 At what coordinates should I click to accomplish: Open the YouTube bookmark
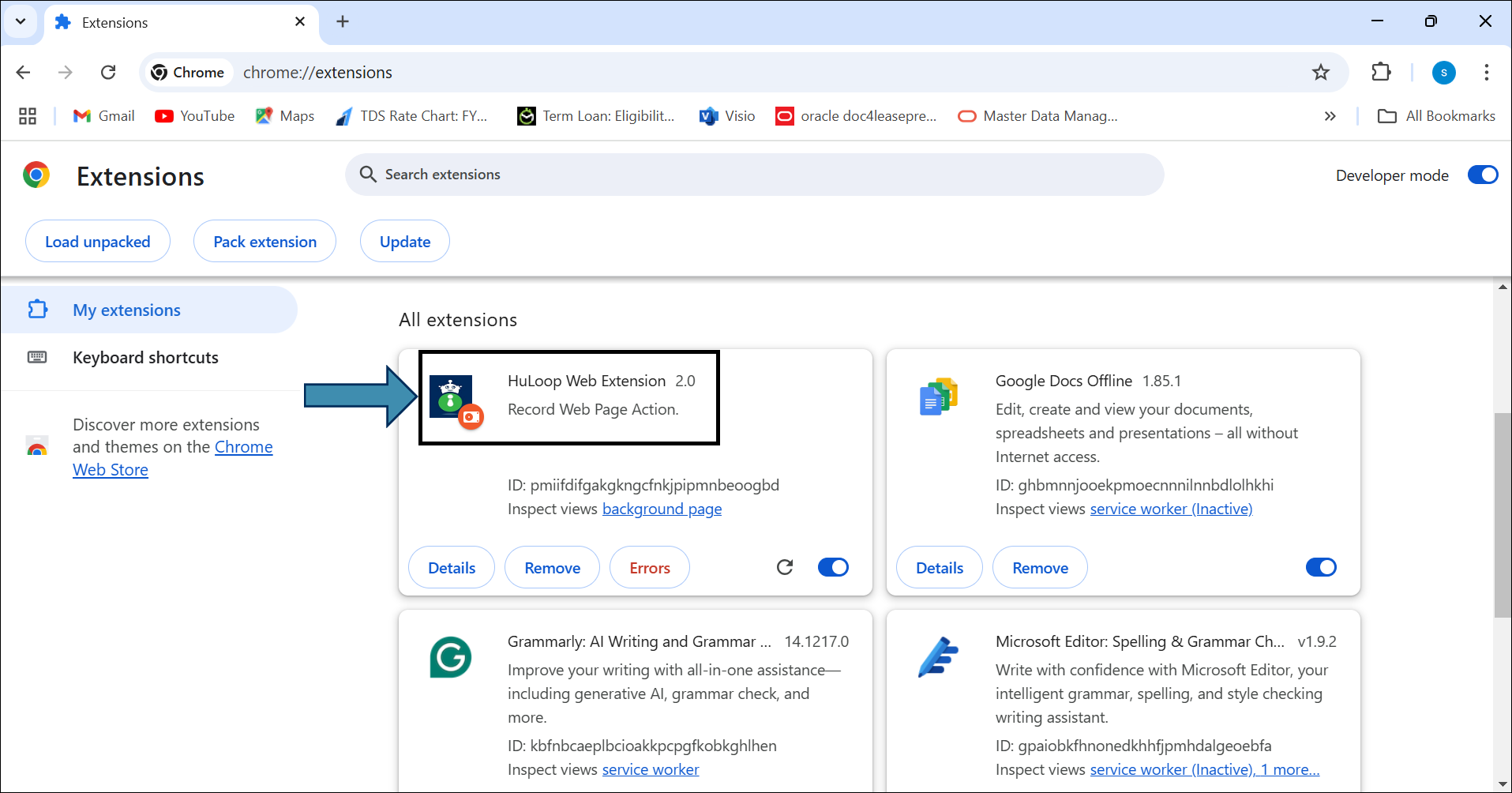[195, 116]
